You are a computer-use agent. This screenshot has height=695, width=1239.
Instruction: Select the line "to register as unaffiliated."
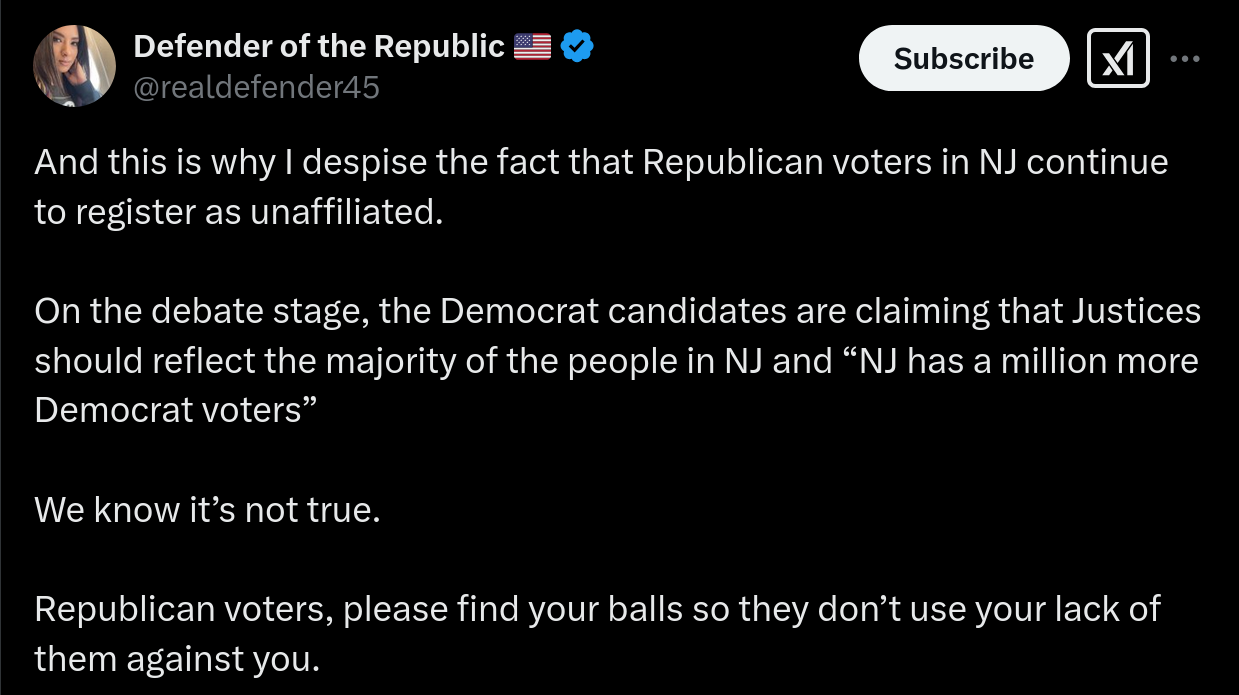[238, 213]
